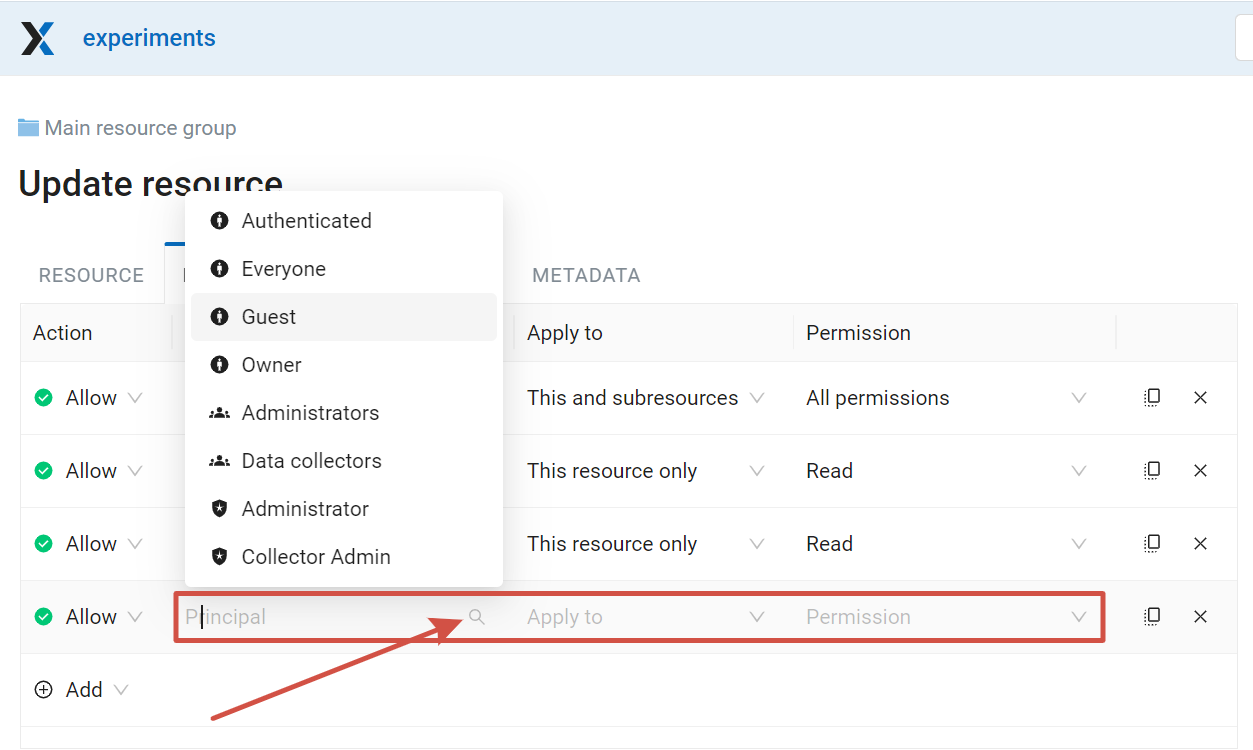Duplicate the empty Principal row
Viewport: 1253px width, 750px height.
click(1152, 617)
